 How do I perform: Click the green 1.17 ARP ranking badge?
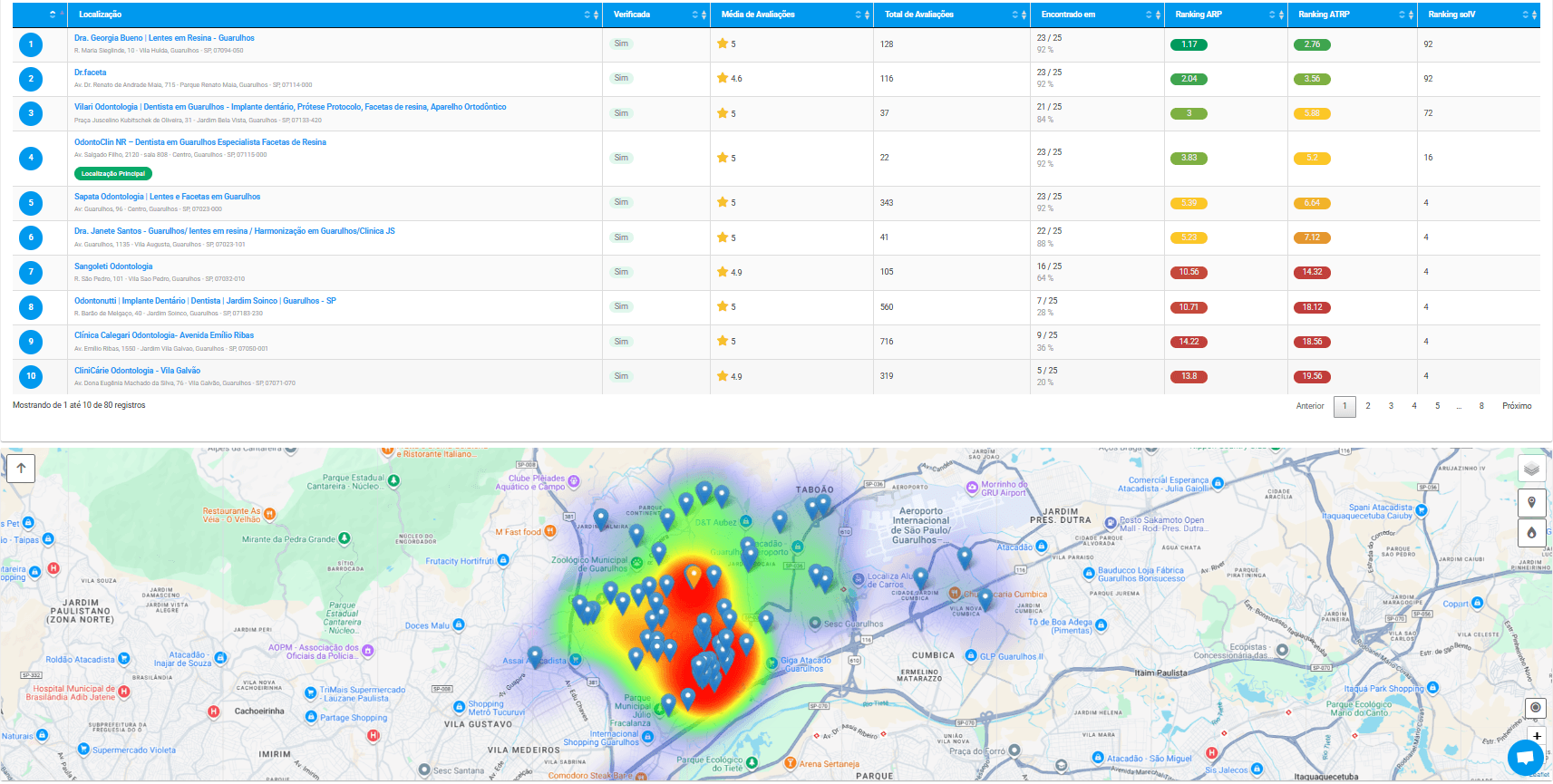[x=1189, y=44]
